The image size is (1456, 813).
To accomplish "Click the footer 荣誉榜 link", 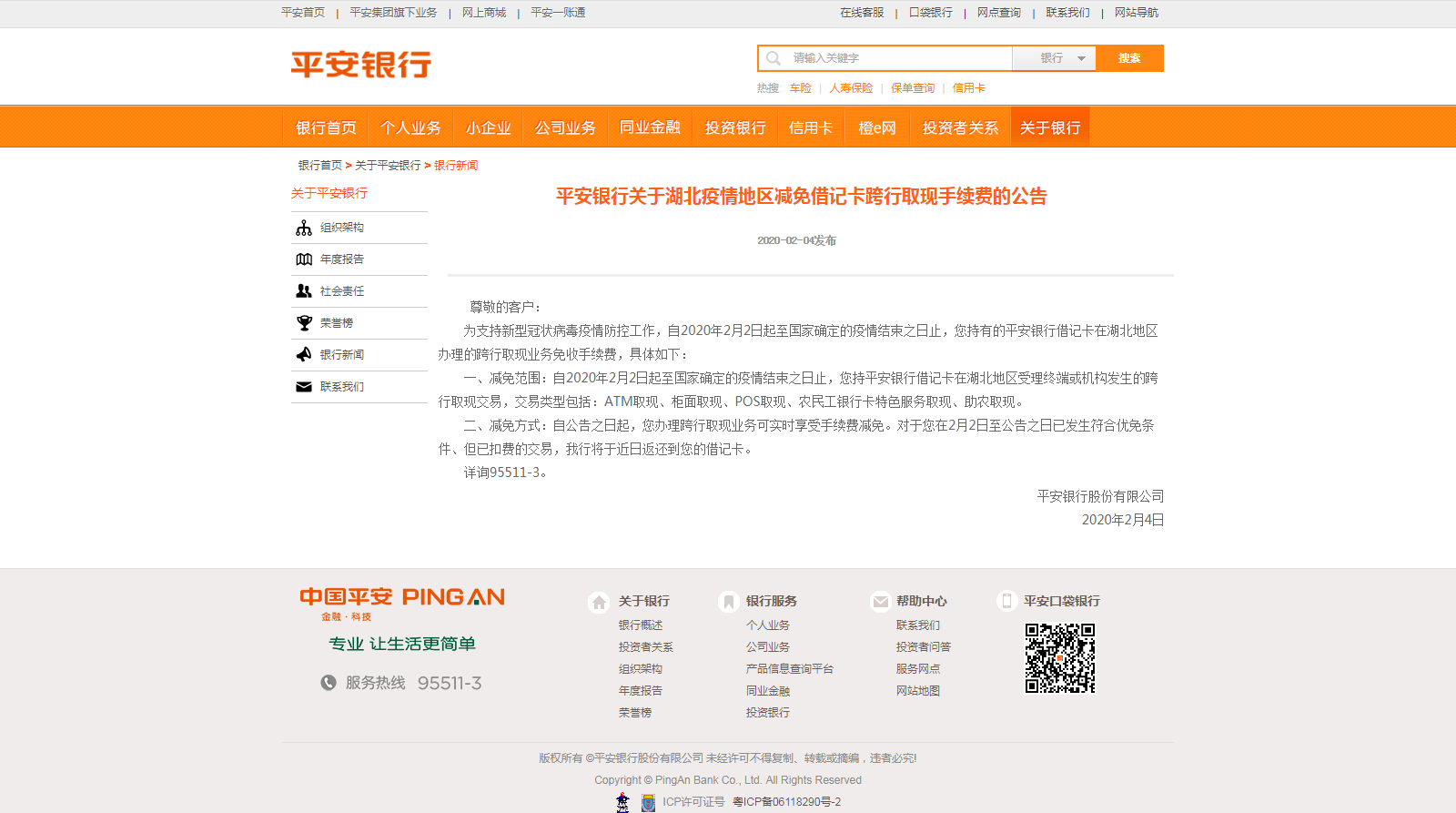I will 635,713.
